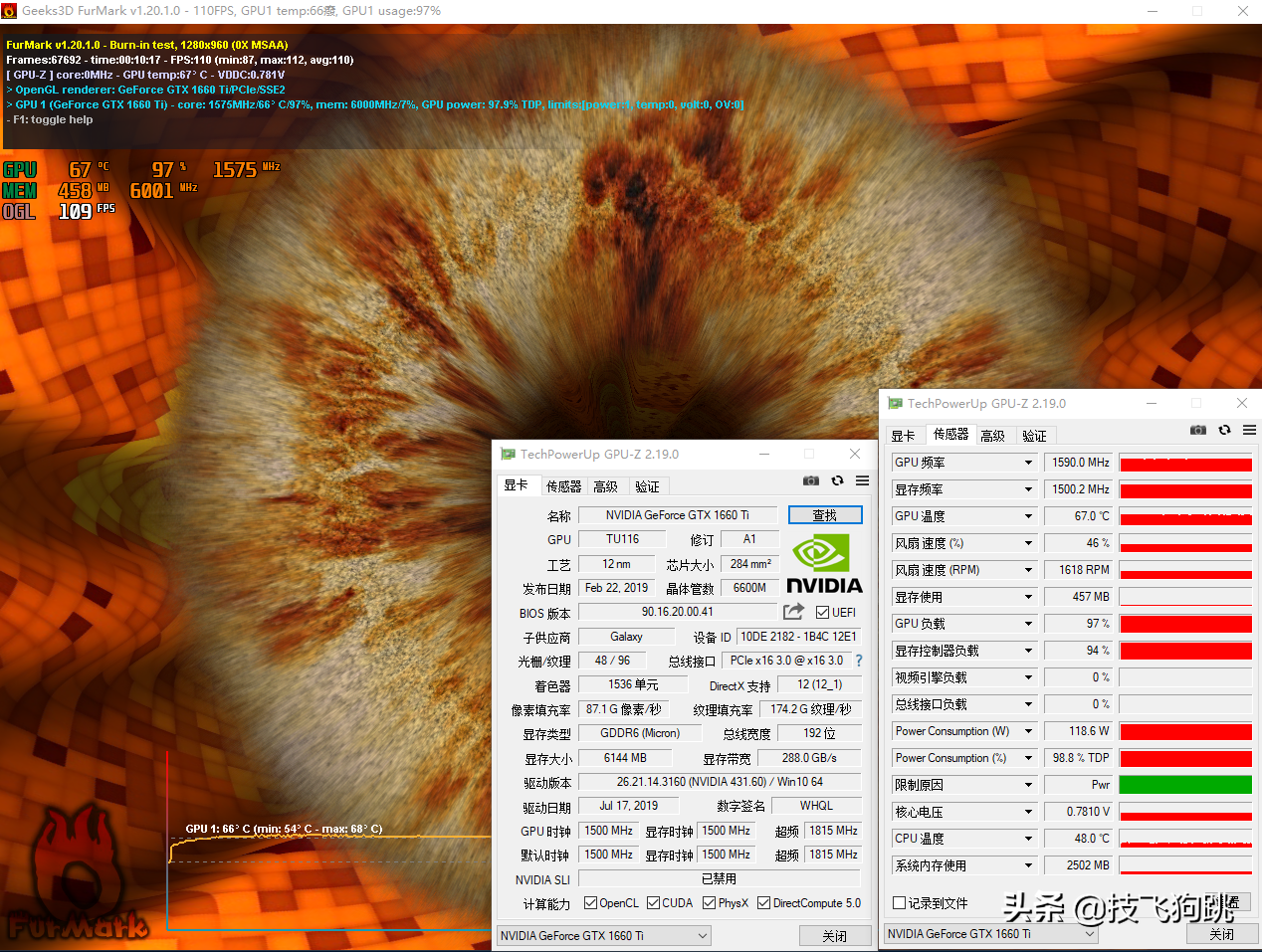Click the 288.0 GB/s bandwidth field
The image size is (1262, 952).
(x=809, y=758)
